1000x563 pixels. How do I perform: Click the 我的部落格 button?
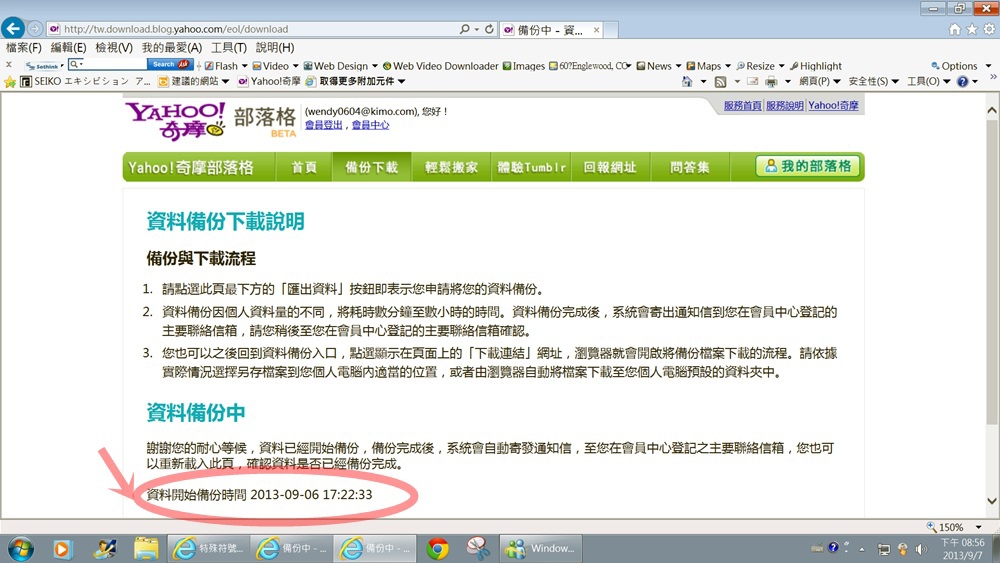(807, 166)
